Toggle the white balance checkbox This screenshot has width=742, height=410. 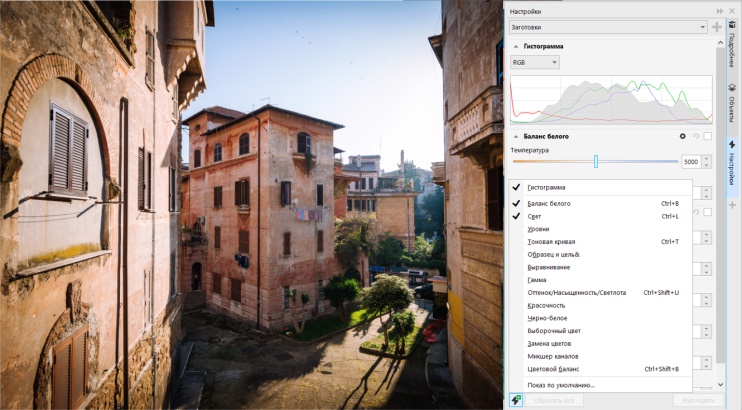tap(707, 136)
